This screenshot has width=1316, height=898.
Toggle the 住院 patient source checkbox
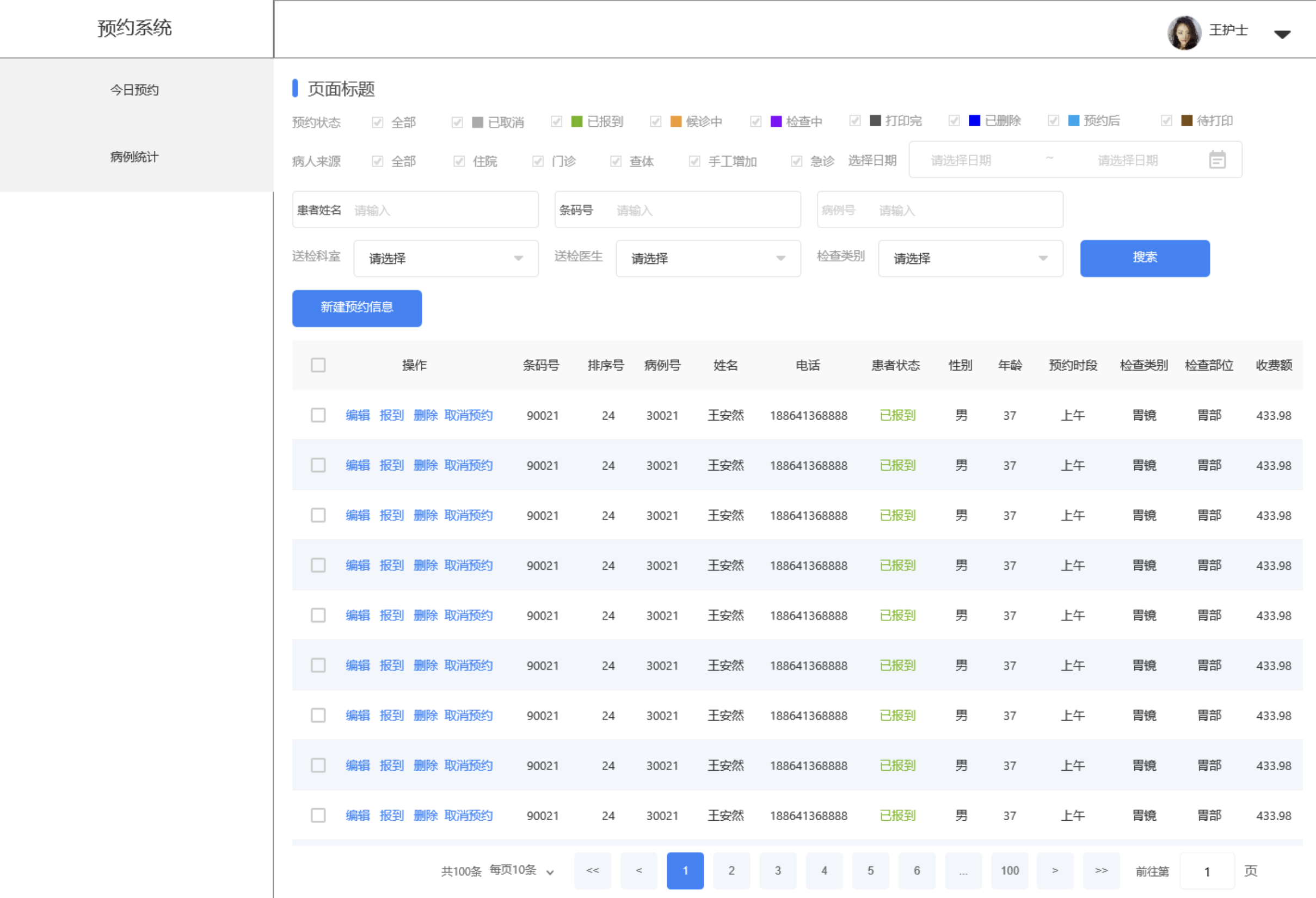(x=459, y=162)
